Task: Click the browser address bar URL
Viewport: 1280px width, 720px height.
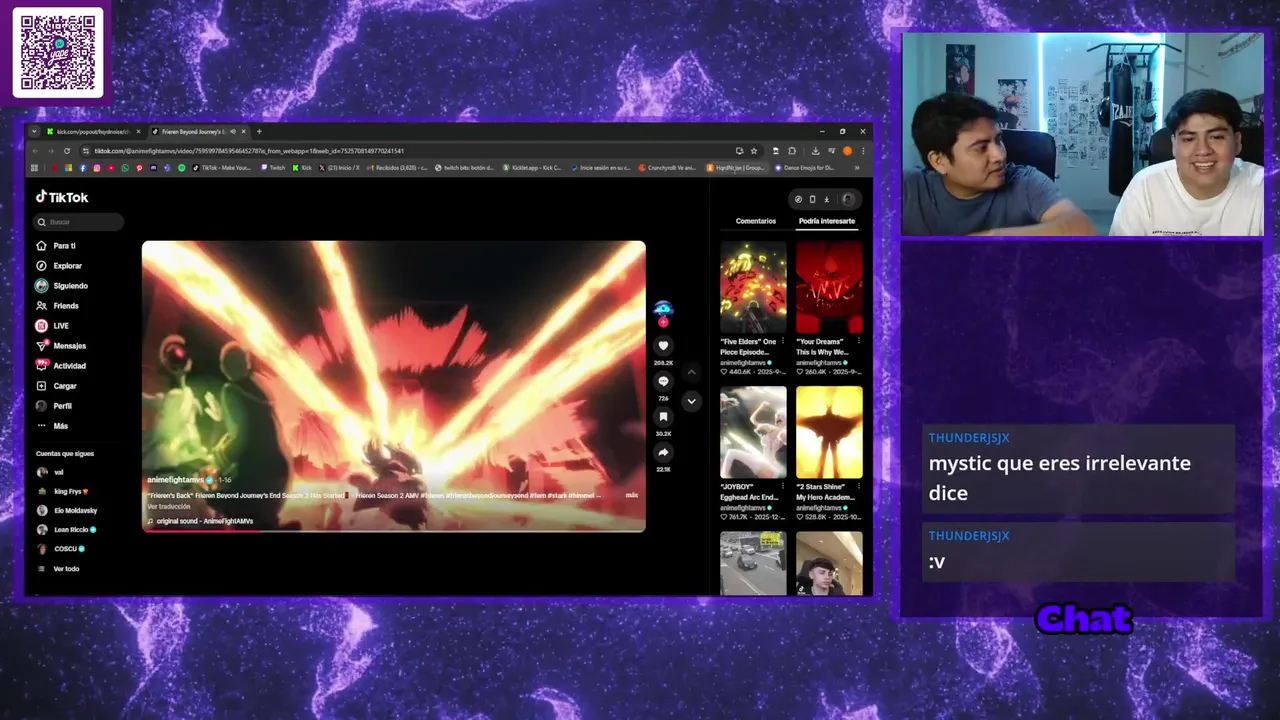Action: pyautogui.click(x=250, y=151)
